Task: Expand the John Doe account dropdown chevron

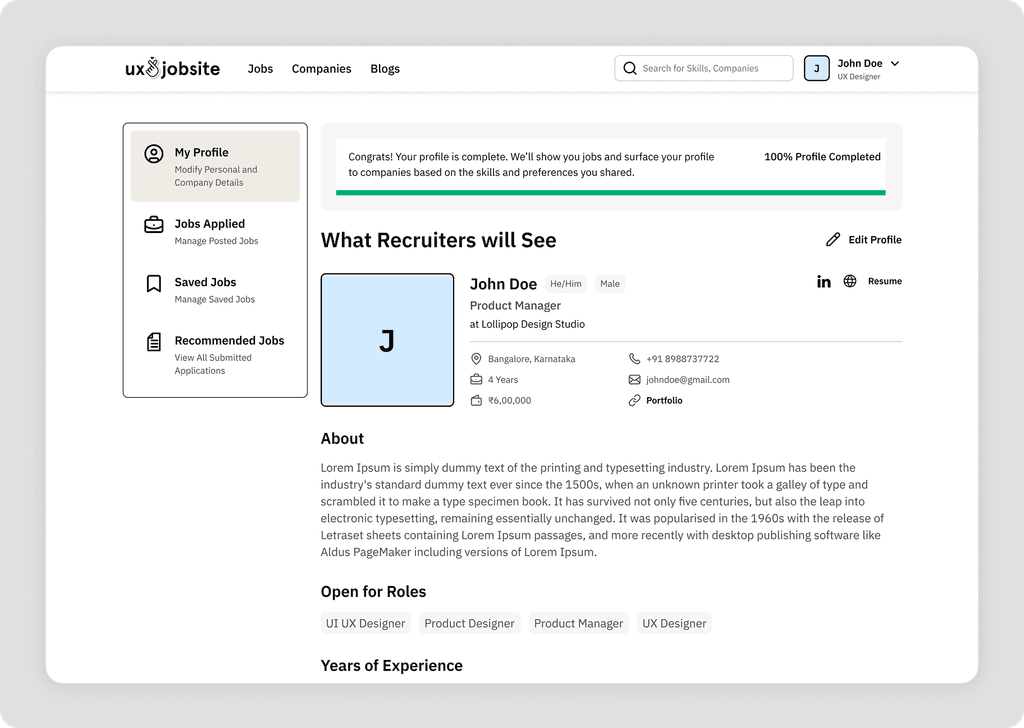Action: [x=895, y=63]
